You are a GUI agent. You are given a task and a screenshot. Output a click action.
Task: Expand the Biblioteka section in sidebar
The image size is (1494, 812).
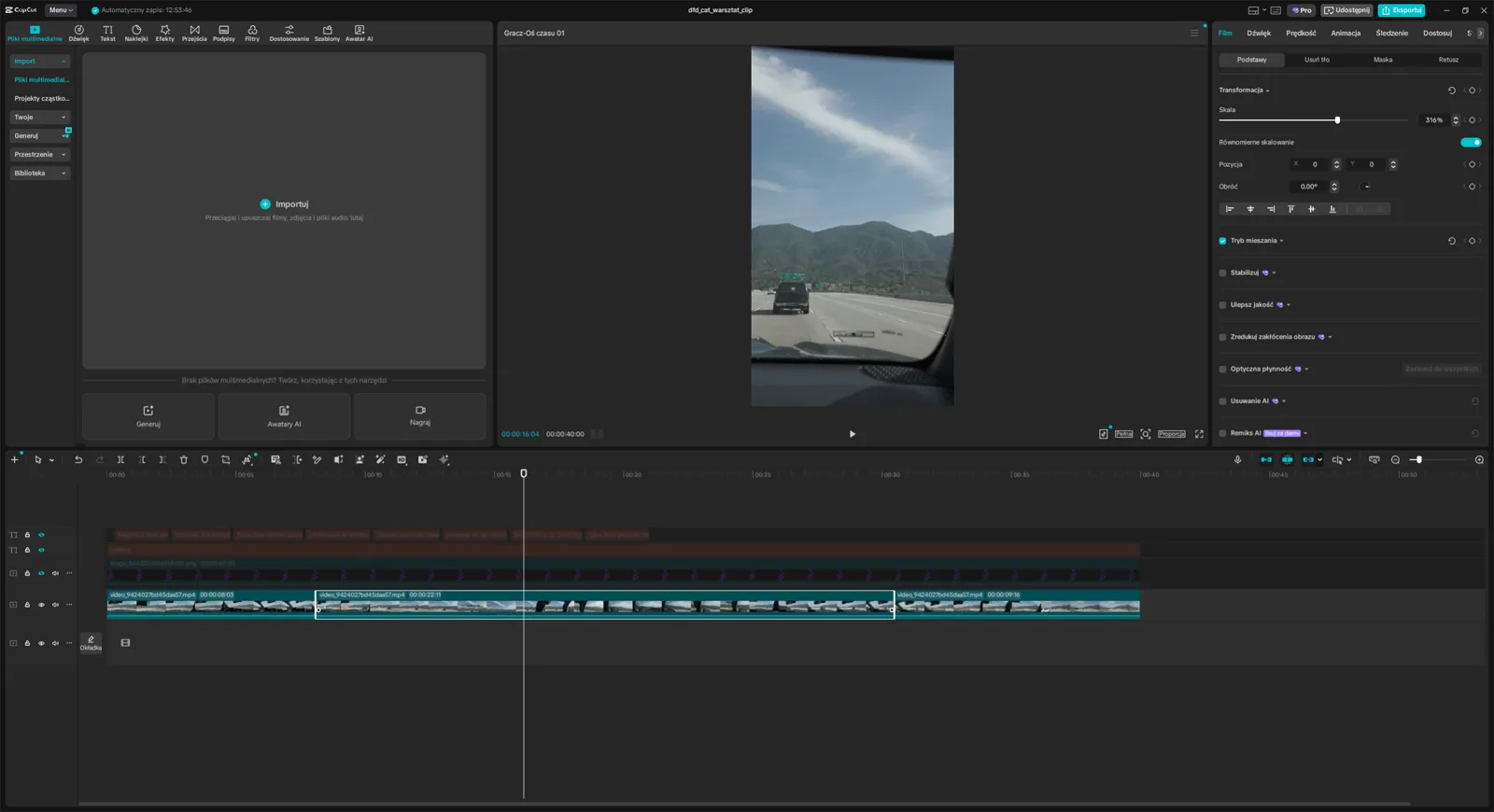[x=40, y=173]
